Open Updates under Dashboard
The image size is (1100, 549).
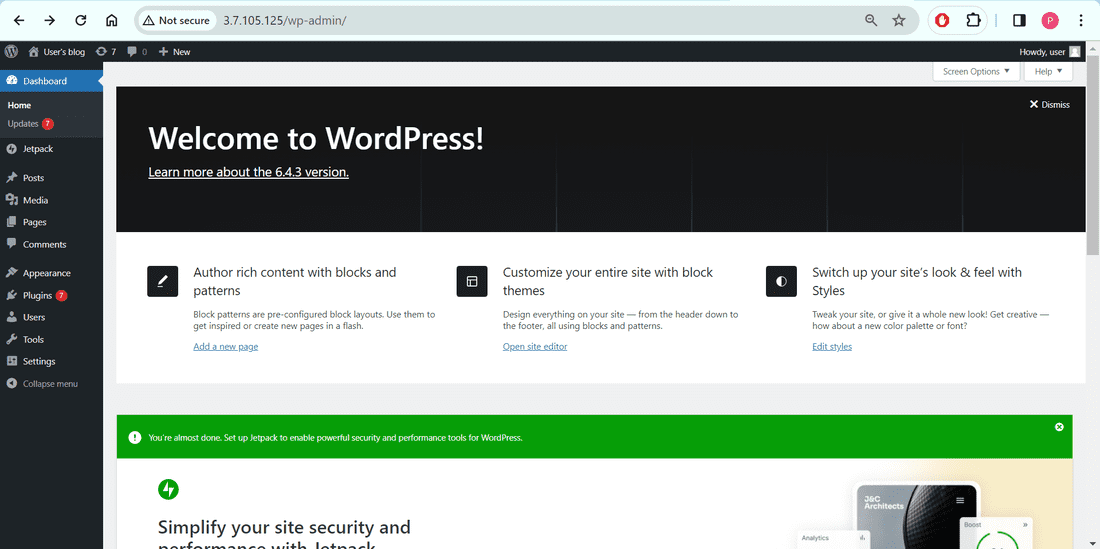[30, 123]
